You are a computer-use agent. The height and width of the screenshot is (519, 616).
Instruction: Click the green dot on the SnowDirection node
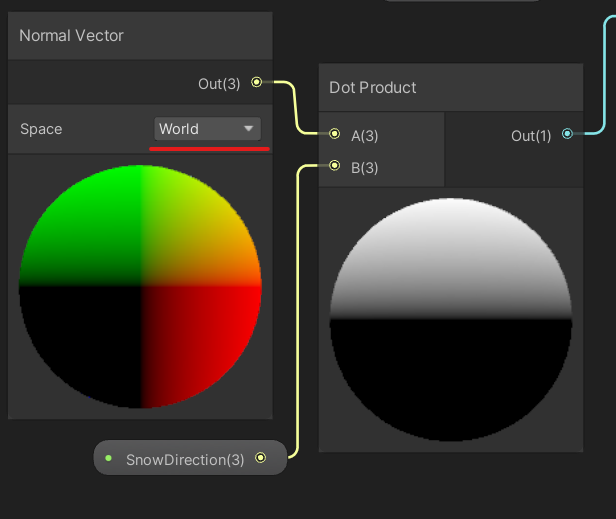click(x=109, y=458)
